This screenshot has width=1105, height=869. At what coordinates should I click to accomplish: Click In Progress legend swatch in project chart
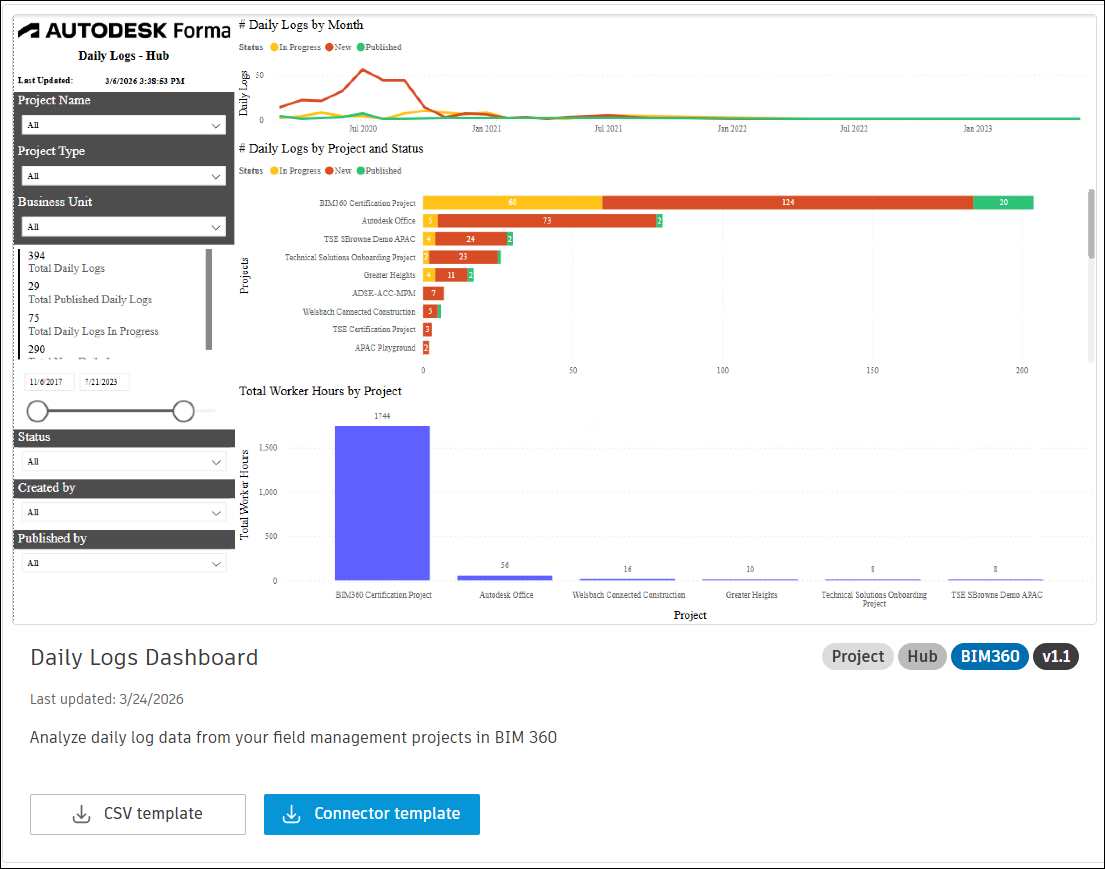(x=274, y=171)
